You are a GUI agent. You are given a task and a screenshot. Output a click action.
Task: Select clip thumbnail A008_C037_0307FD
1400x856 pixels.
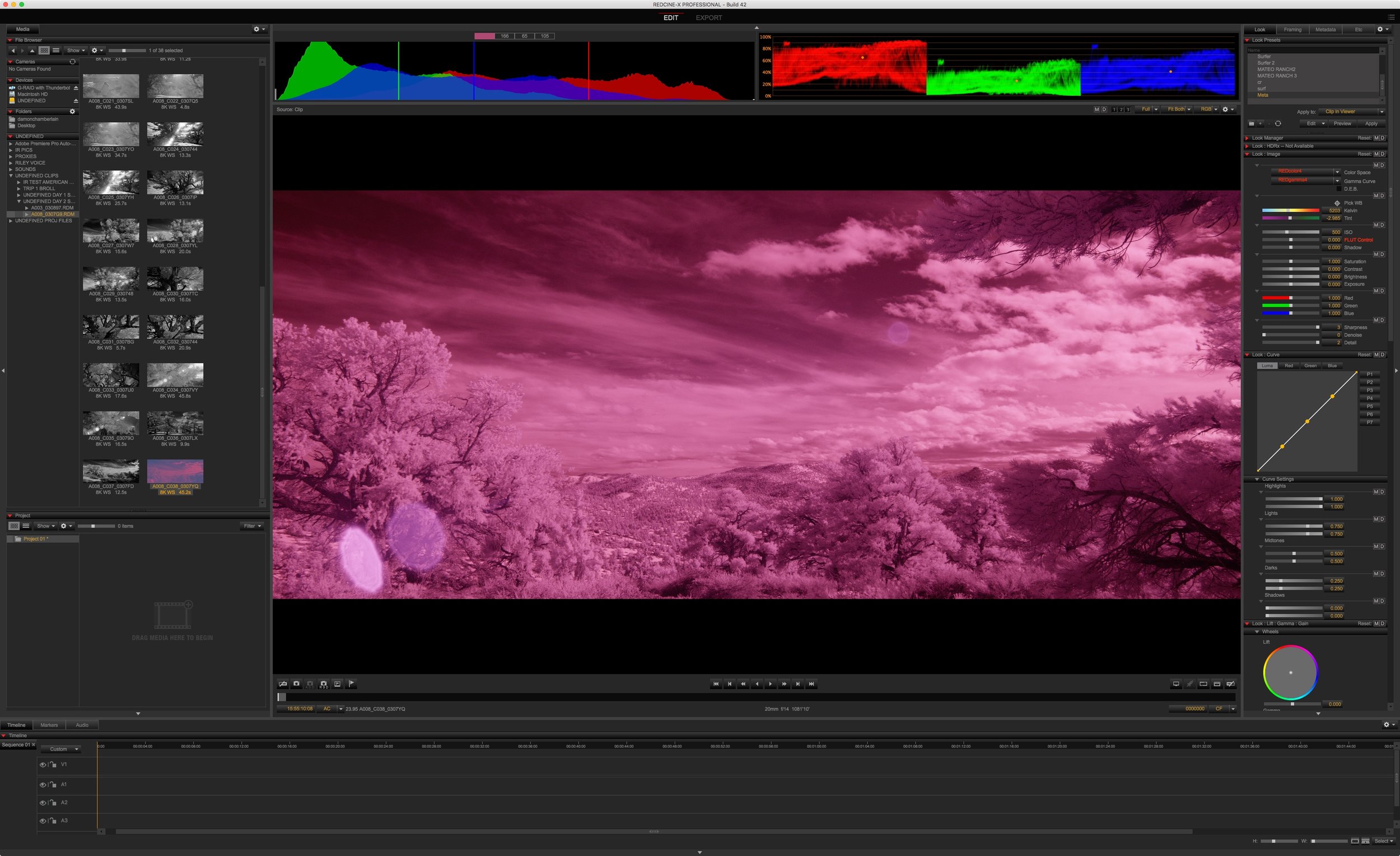111,471
